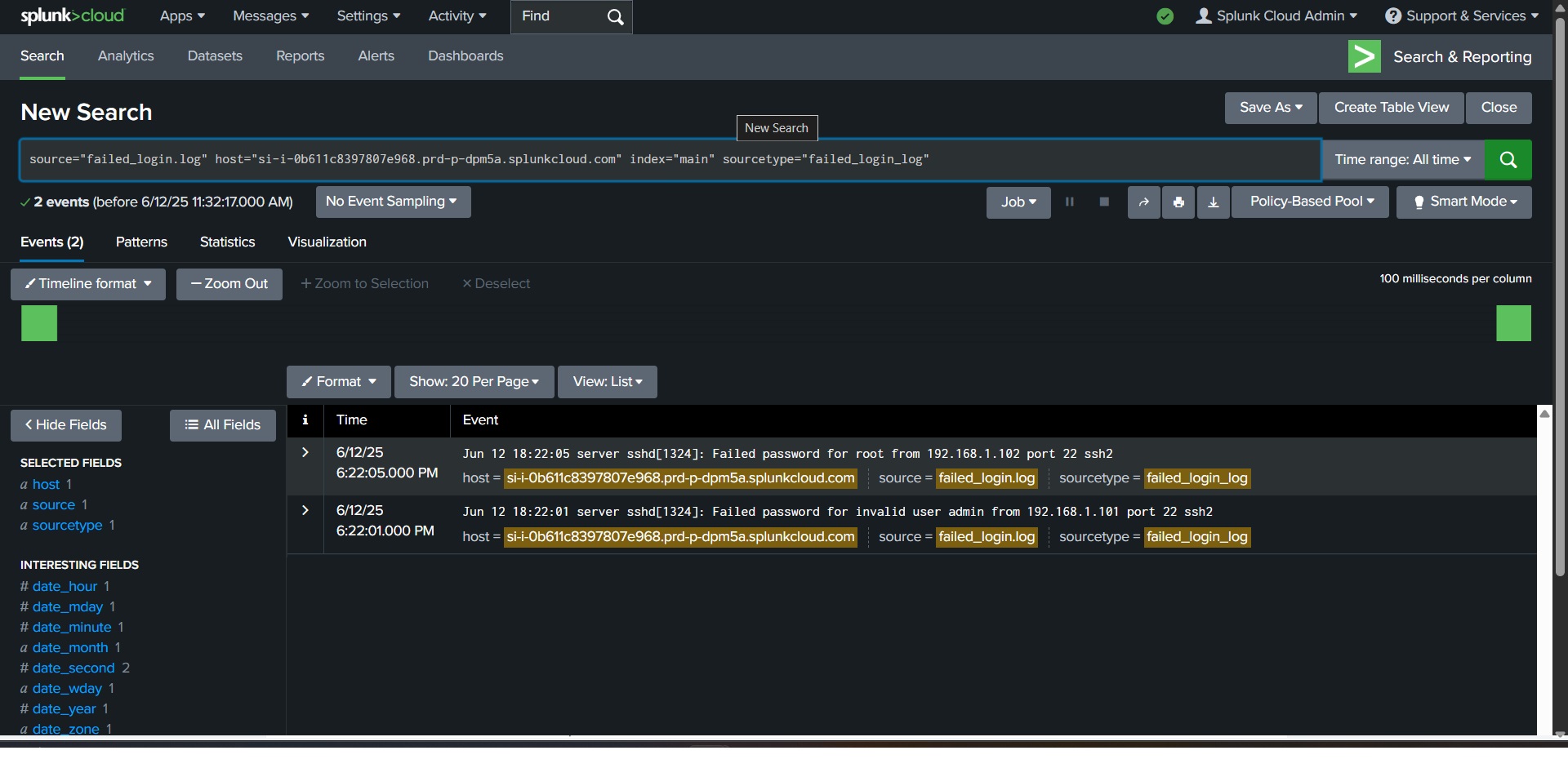1568x777 pixels.
Task: Open the Timeline format dropdown
Action: click(x=88, y=284)
